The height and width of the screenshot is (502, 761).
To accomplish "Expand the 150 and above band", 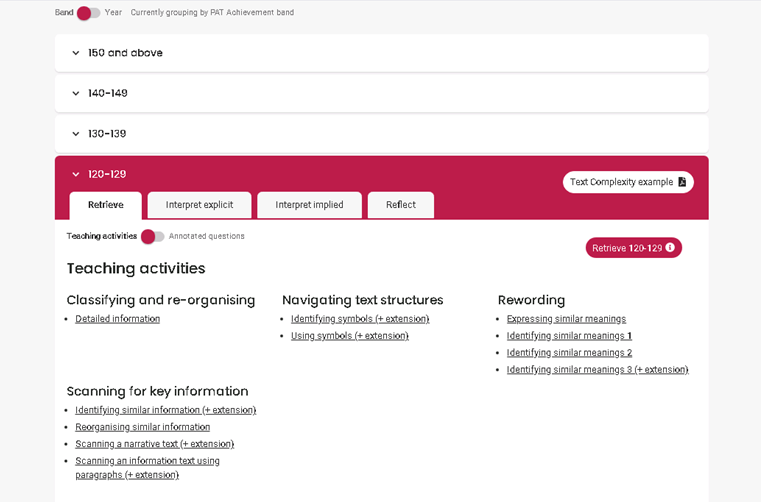I will (x=381, y=53).
